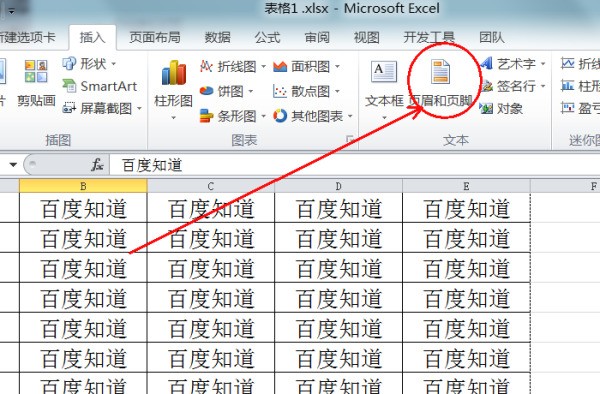The width and height of the screenshot is (600, 394).
Task: Select first-row 百度知道 cell in column B
Action: point(83,208)
